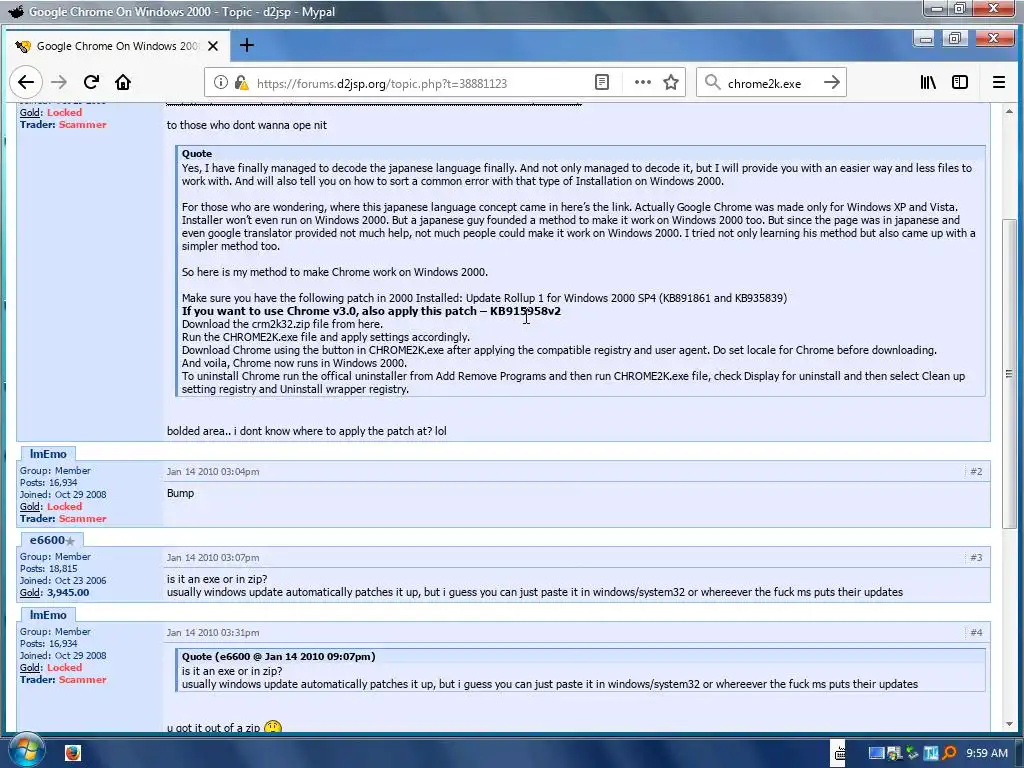Click the Gold link in post #2 sidebar
1024x768 pixels.
[x=30, y=507]
